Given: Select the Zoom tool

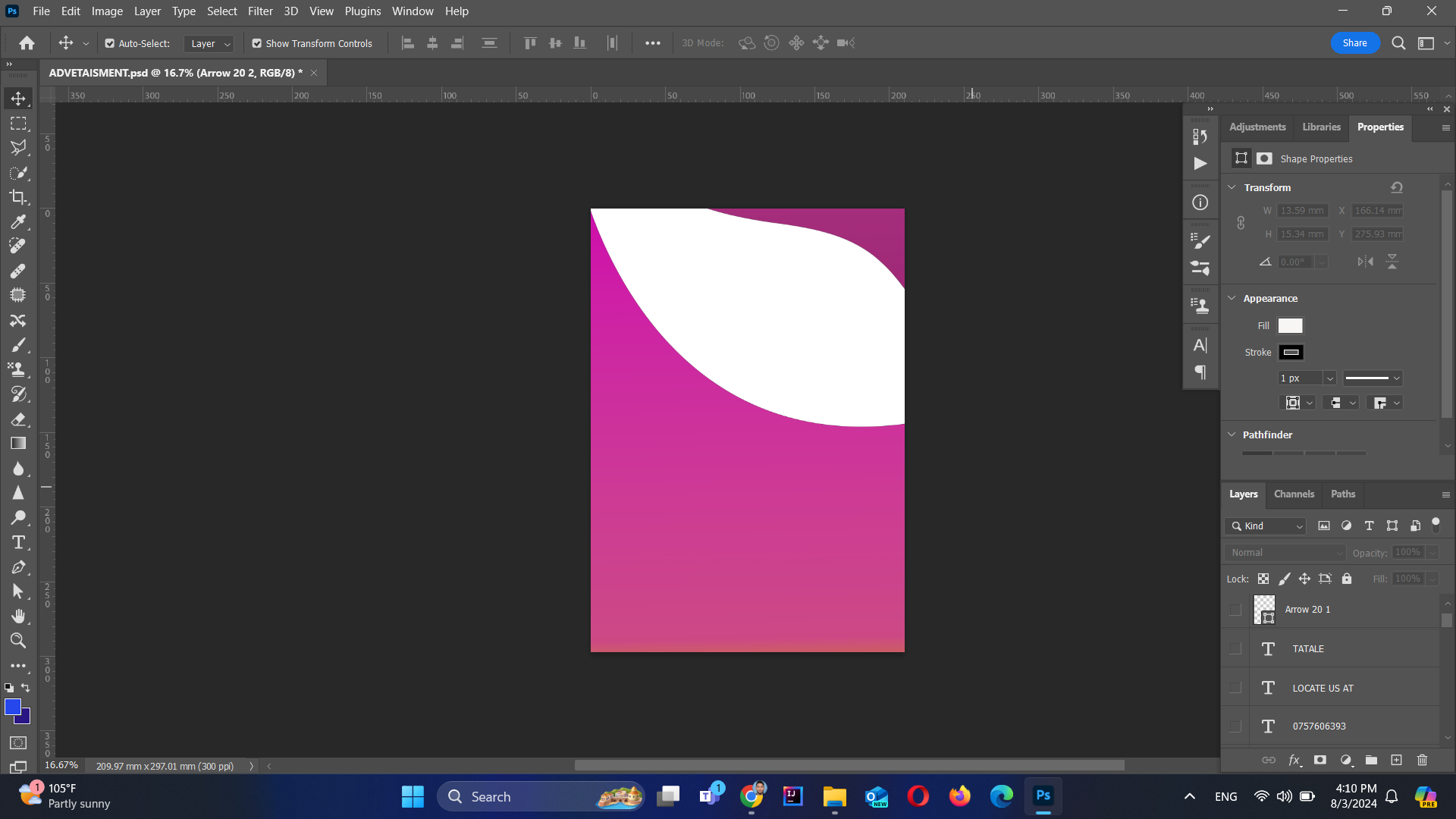Looking at the screenshot, I should point(18,641).
